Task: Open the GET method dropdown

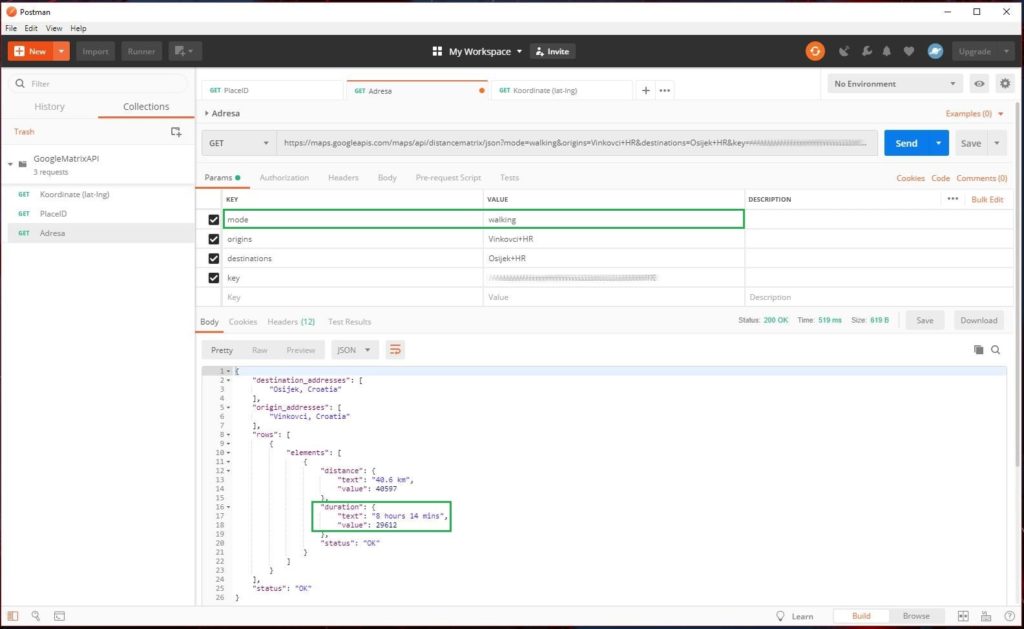Action: click(x=239, y=143)
